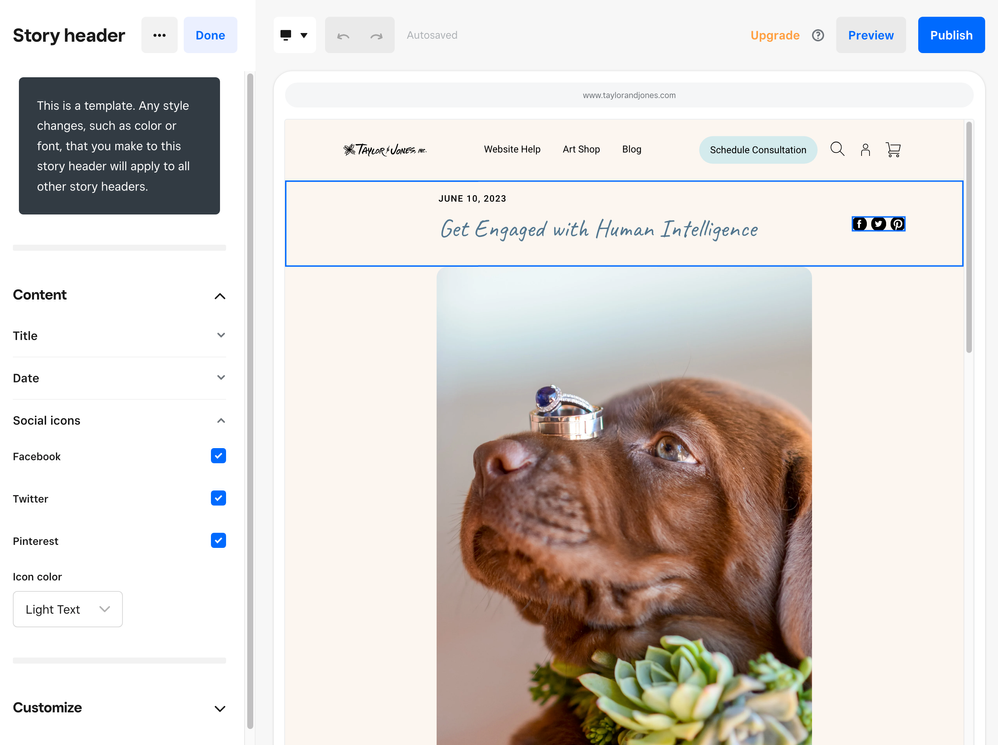Viewport: 998px width, 745px height.
Task: Click the Upgrade link
Action: click(x=775, y=35)
